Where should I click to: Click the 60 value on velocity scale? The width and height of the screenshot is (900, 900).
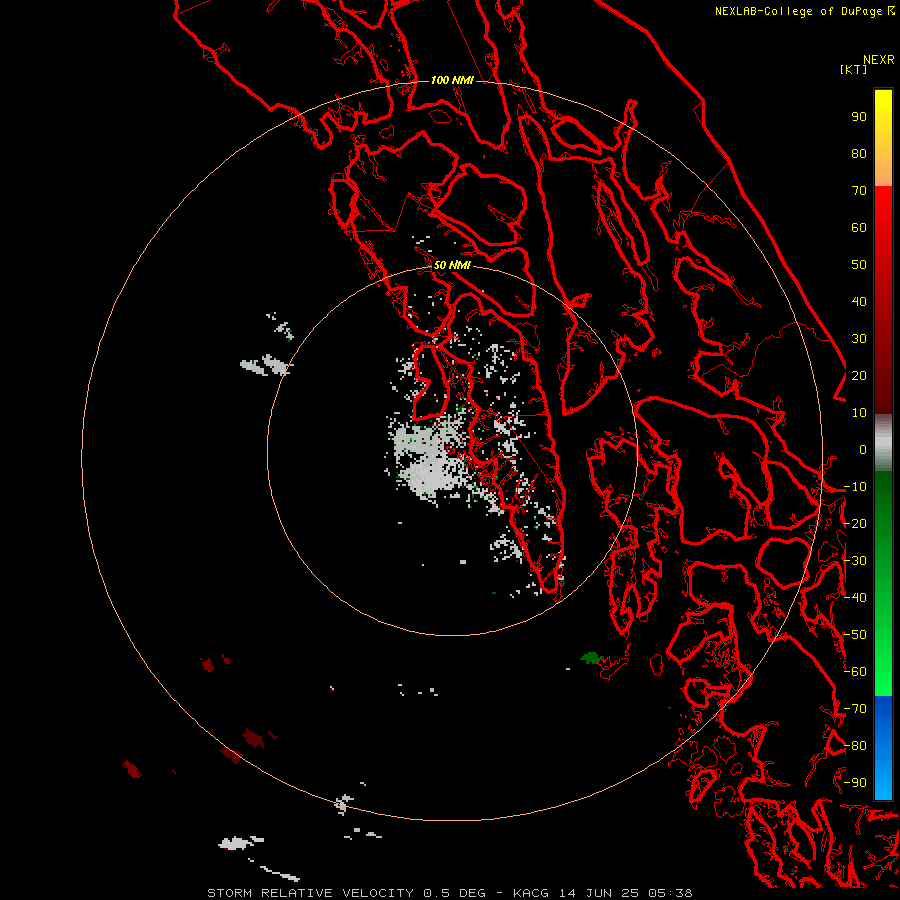coord(859,228)
